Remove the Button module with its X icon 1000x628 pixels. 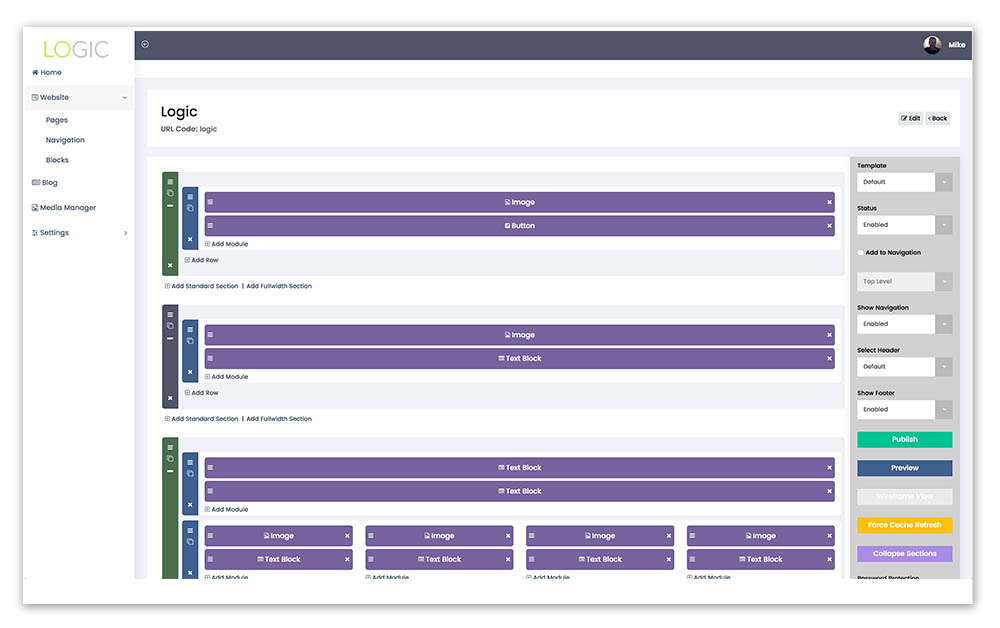coord(829,226)
